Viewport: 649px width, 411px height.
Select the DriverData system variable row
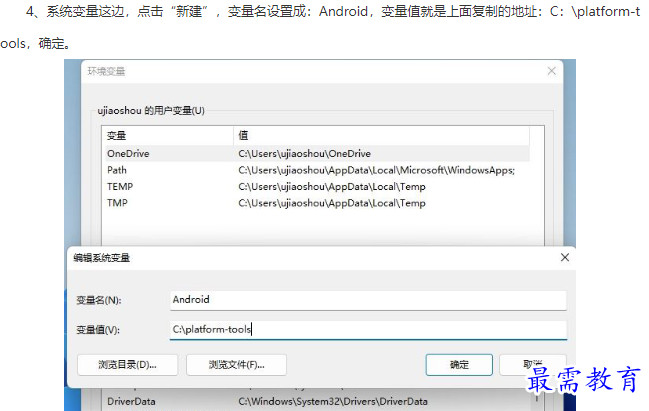[x=317, y=401]
